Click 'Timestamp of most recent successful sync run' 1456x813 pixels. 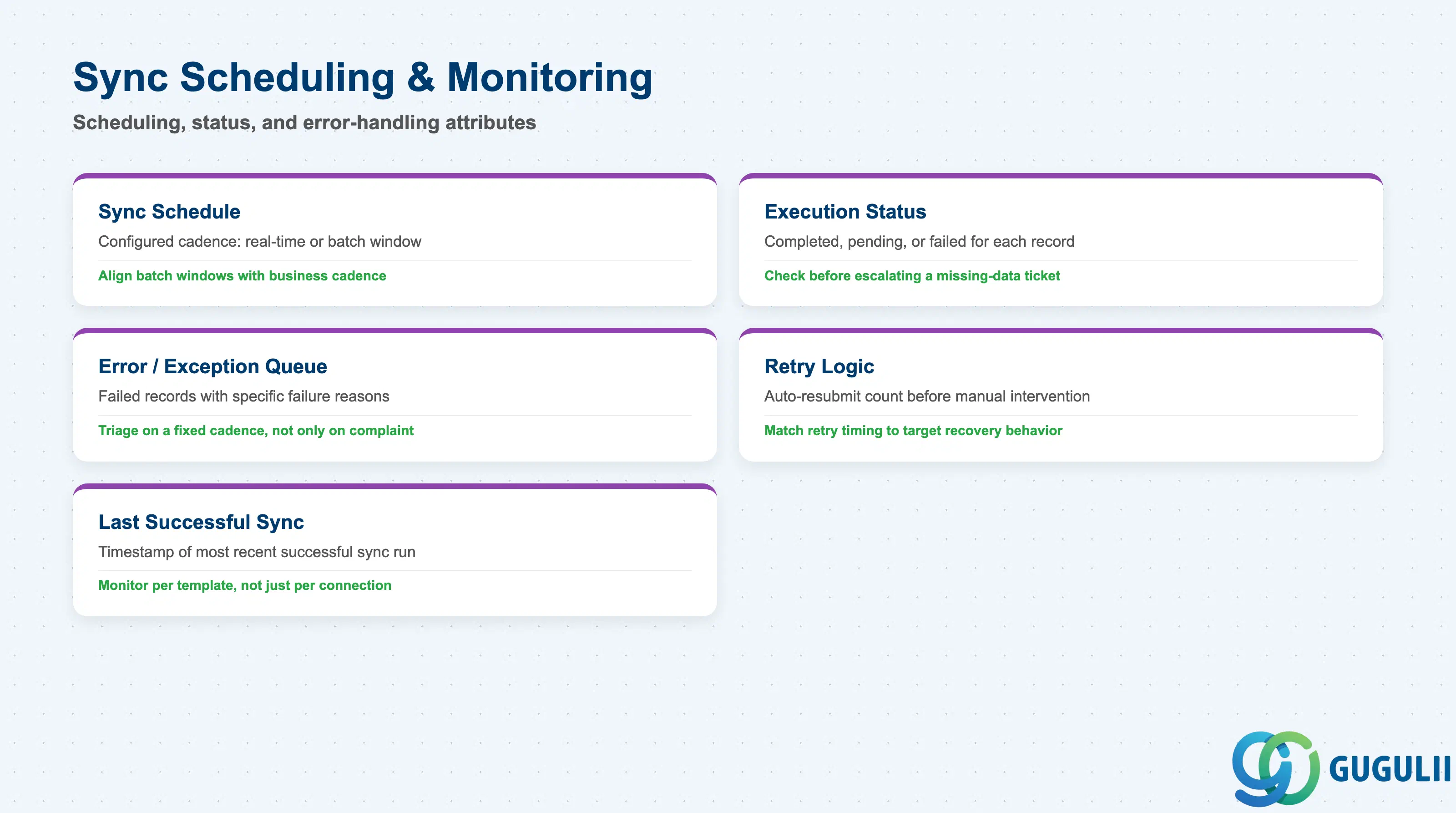point(257,552)
